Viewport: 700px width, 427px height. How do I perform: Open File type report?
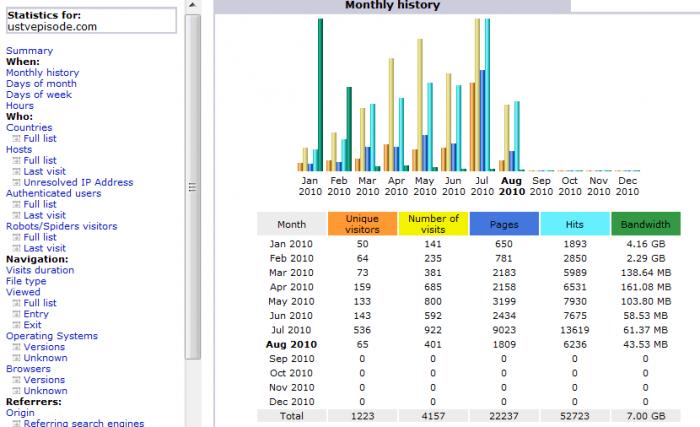pos(26,281)
